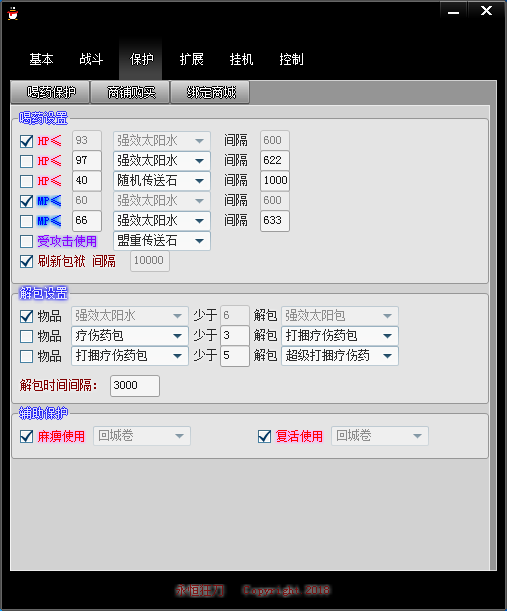Open the 随机传送石 dropdown

pyautogui.click(x=162, y=181)
